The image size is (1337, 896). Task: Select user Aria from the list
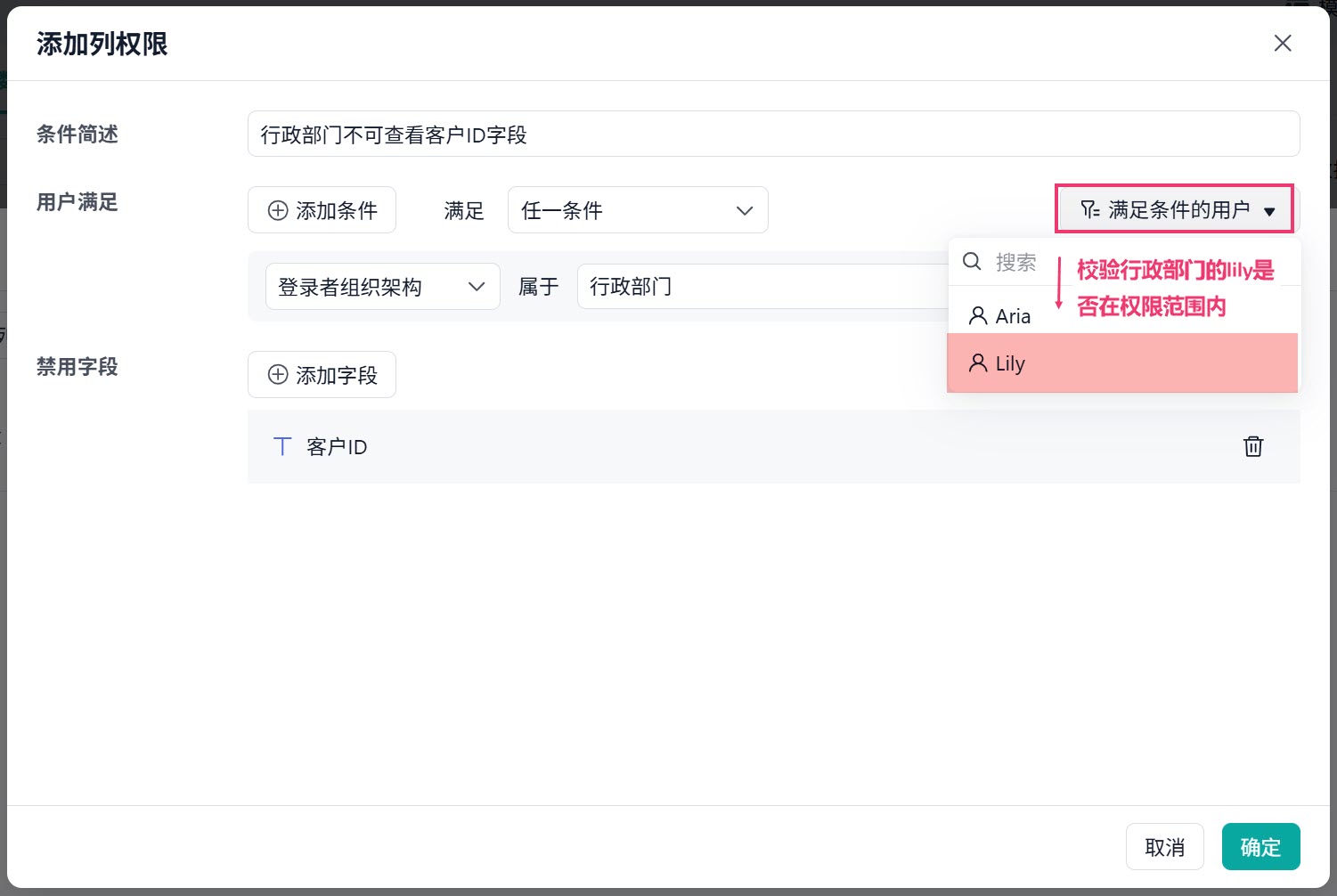point(1122,316)
